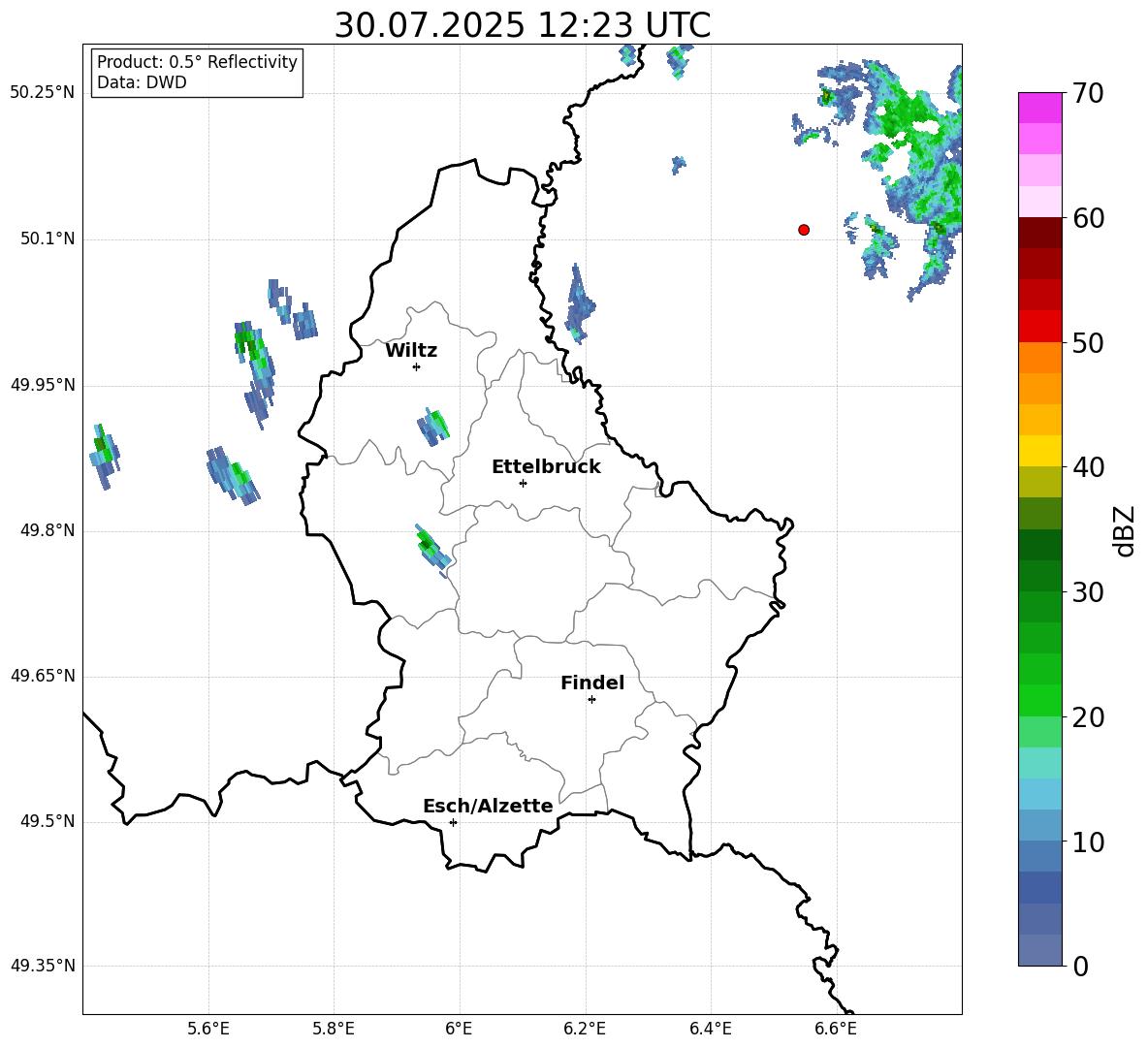Click the Esch/Alzette station cross marker

[x=453, y=822]
